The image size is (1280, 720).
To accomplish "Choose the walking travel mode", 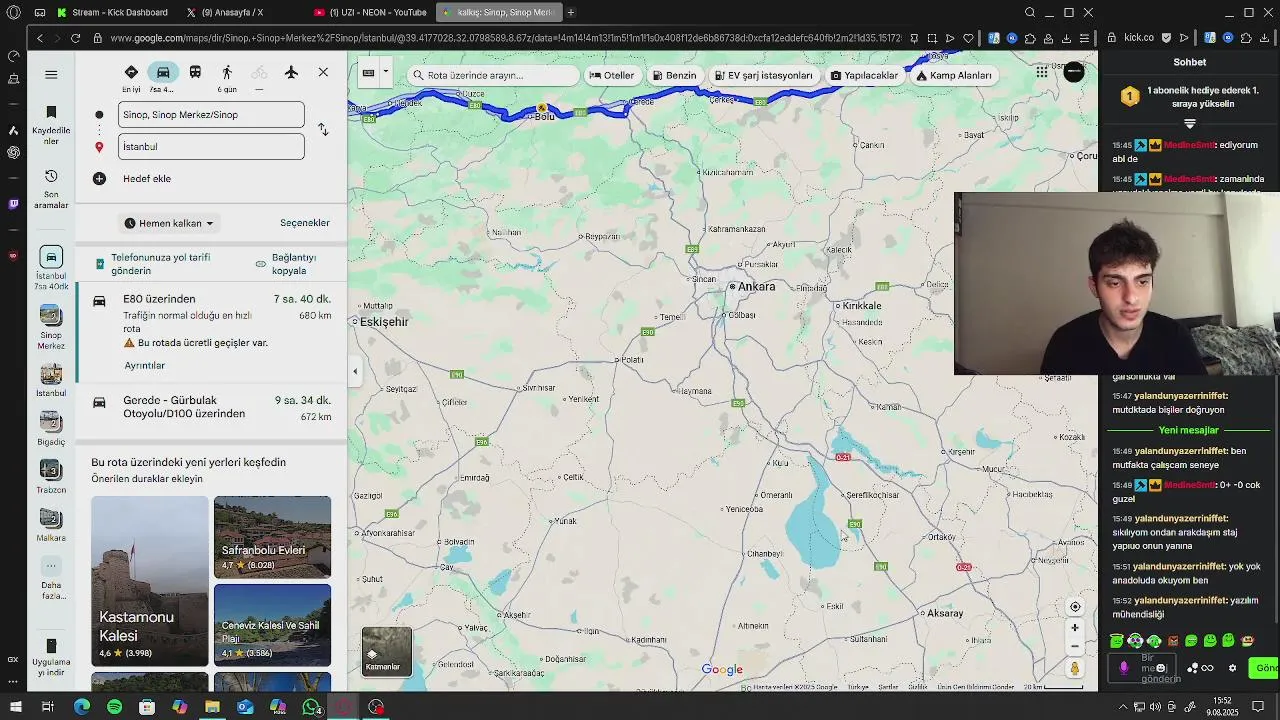I will [x=227, y=72].
